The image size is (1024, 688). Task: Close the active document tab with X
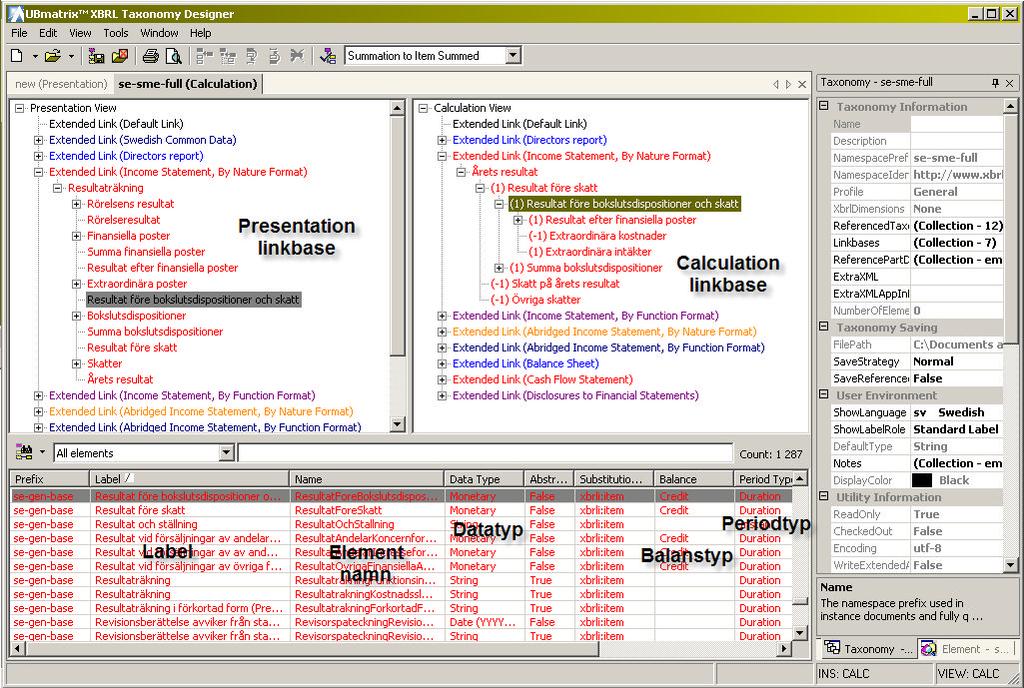(x=802, y=84)
